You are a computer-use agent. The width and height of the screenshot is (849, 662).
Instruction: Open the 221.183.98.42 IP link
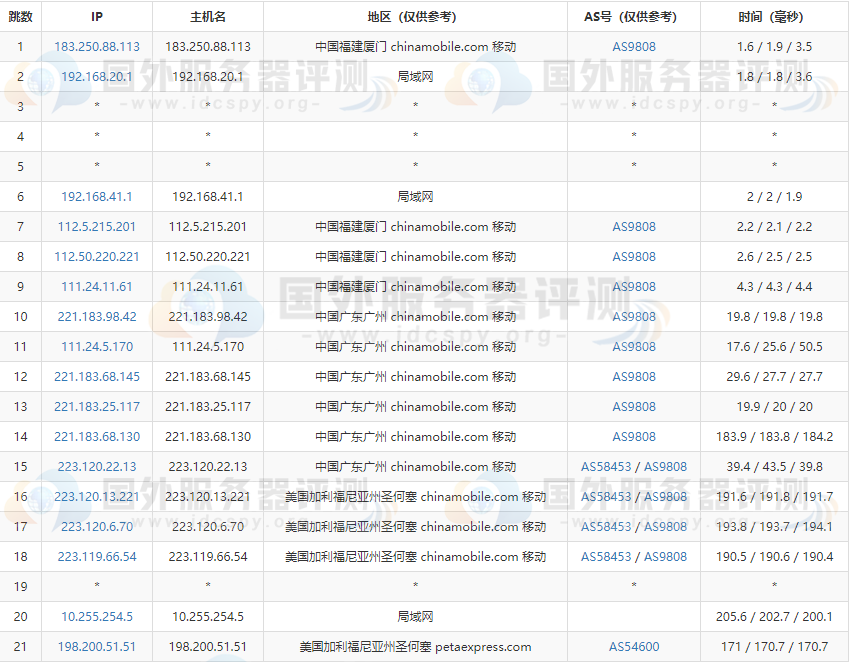(x=97, y=317)
